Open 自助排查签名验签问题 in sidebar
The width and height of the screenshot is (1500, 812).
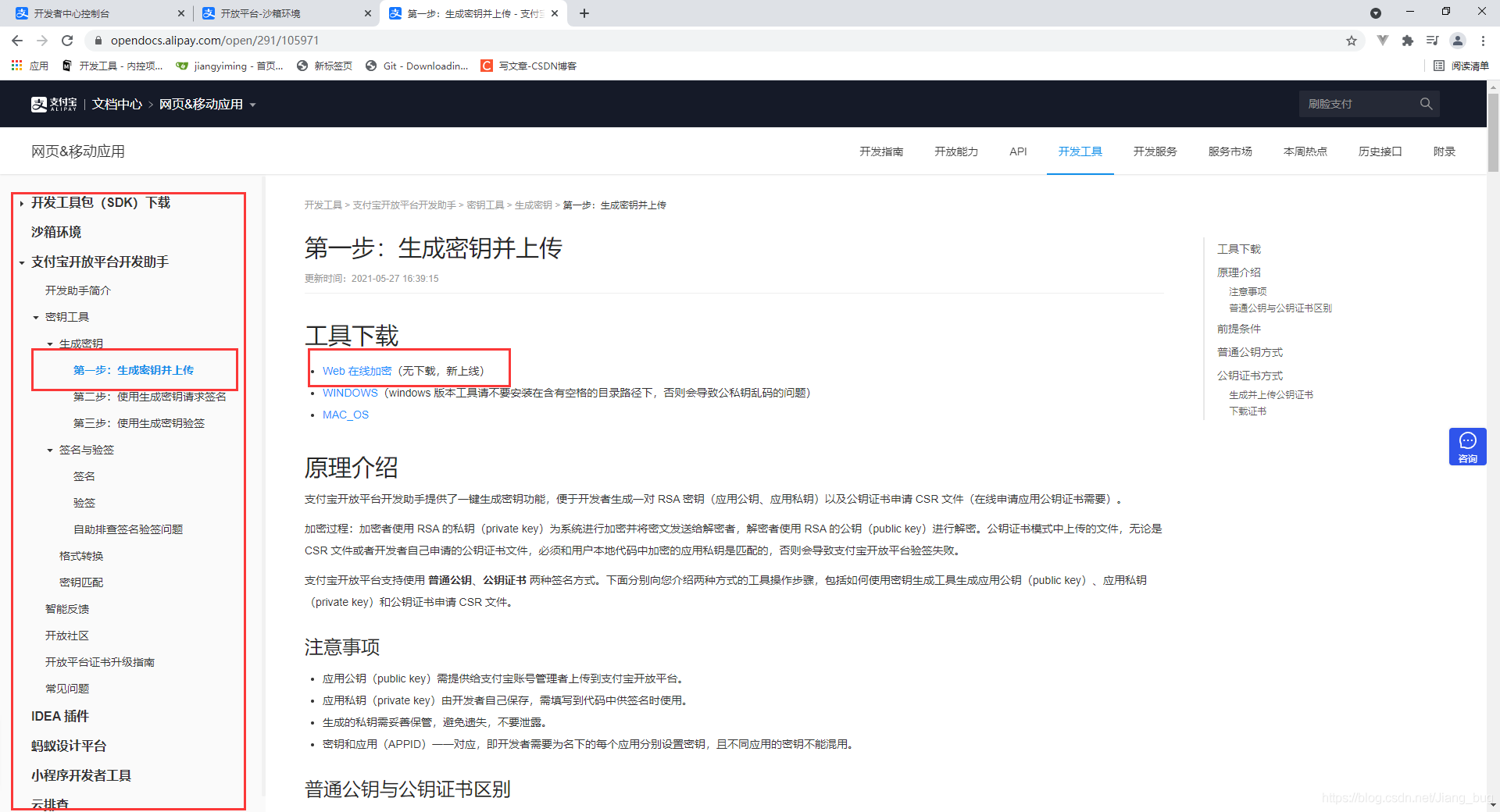click(128, 529)
